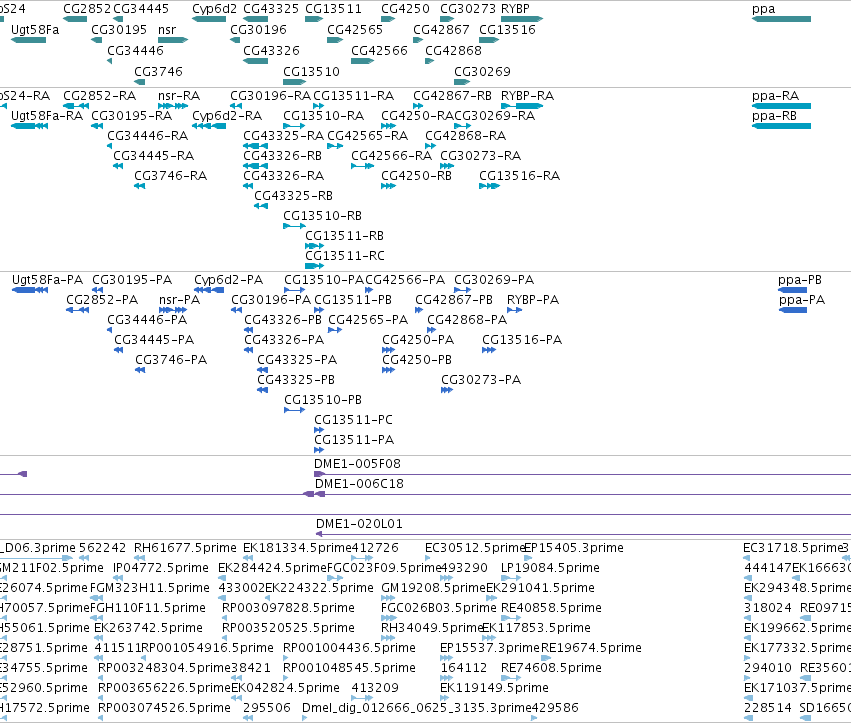Click BAC clone DME1-005F08 label

[x=357, y=464]
